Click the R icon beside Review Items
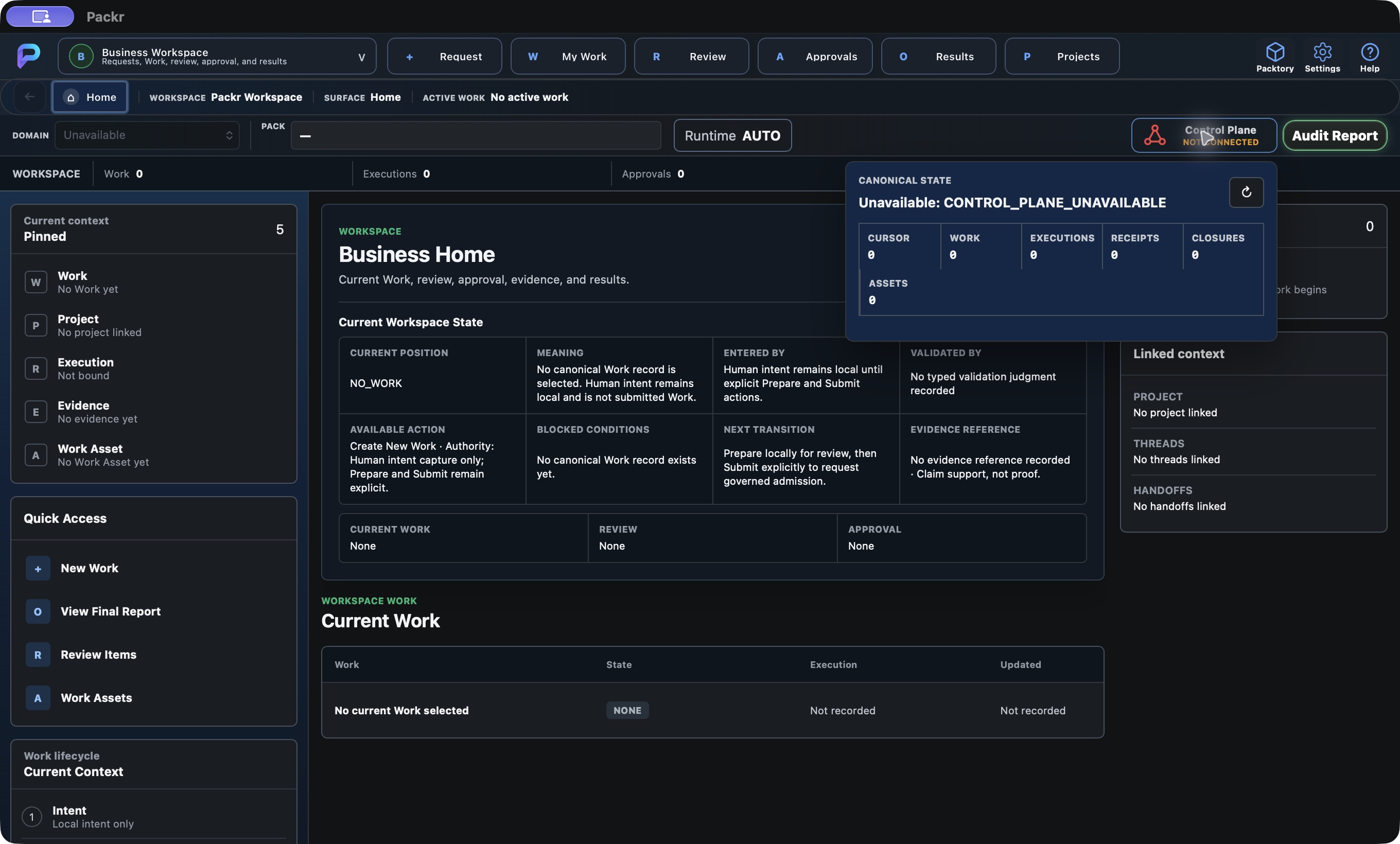This screenshot has width=1400, height=844. click(38, 655)
